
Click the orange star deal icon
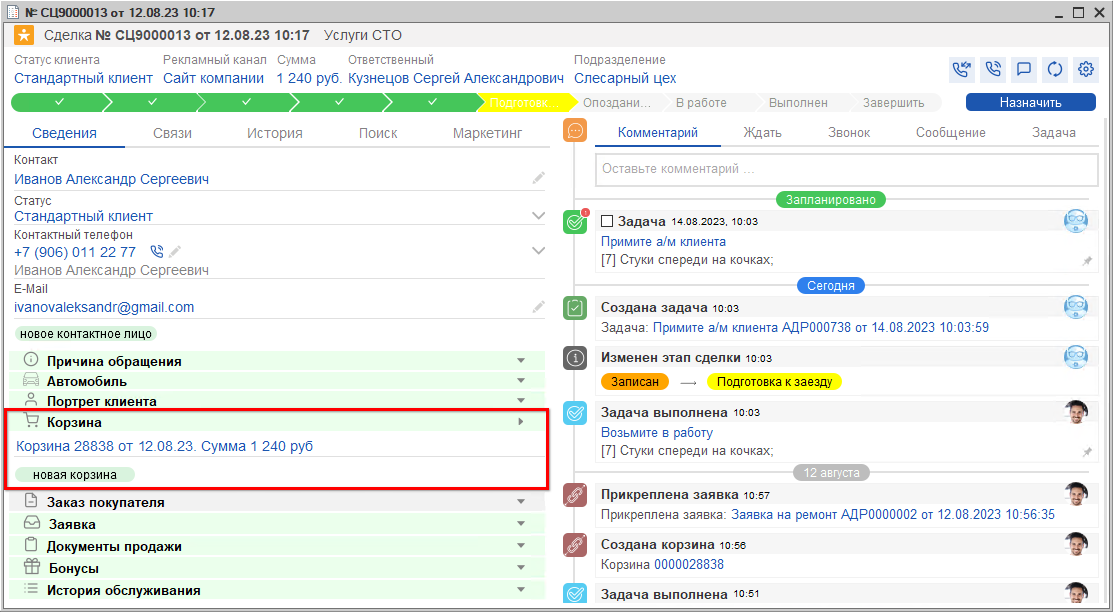(x=24, y=36)
